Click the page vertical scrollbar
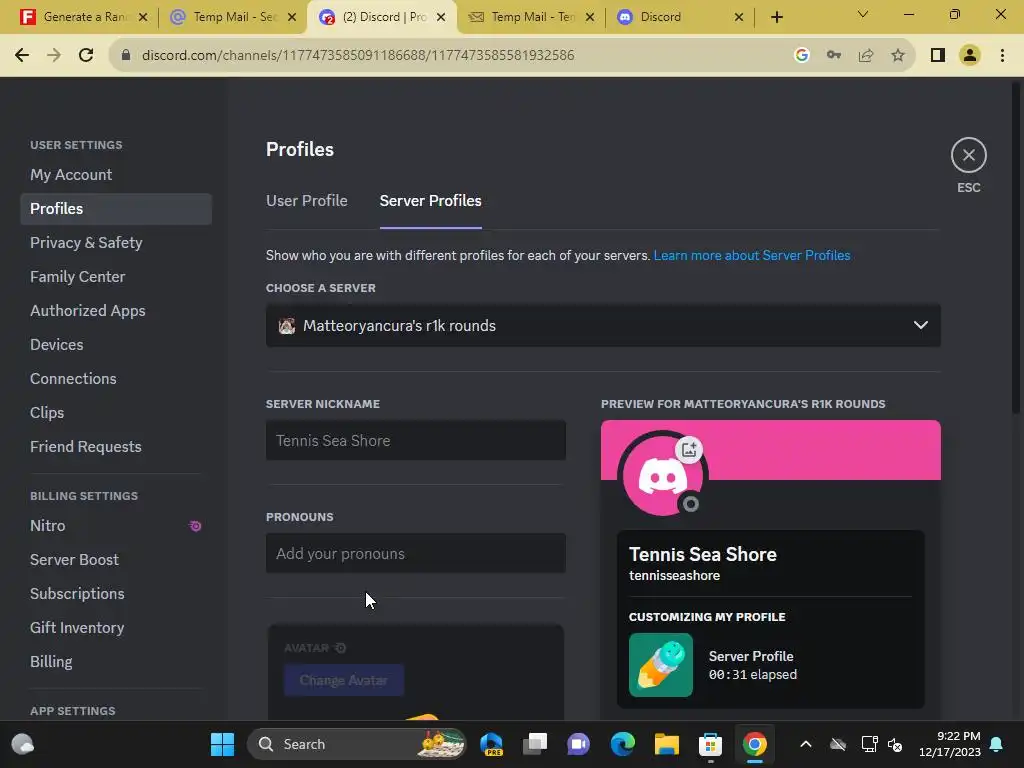 pos(1016,248)
